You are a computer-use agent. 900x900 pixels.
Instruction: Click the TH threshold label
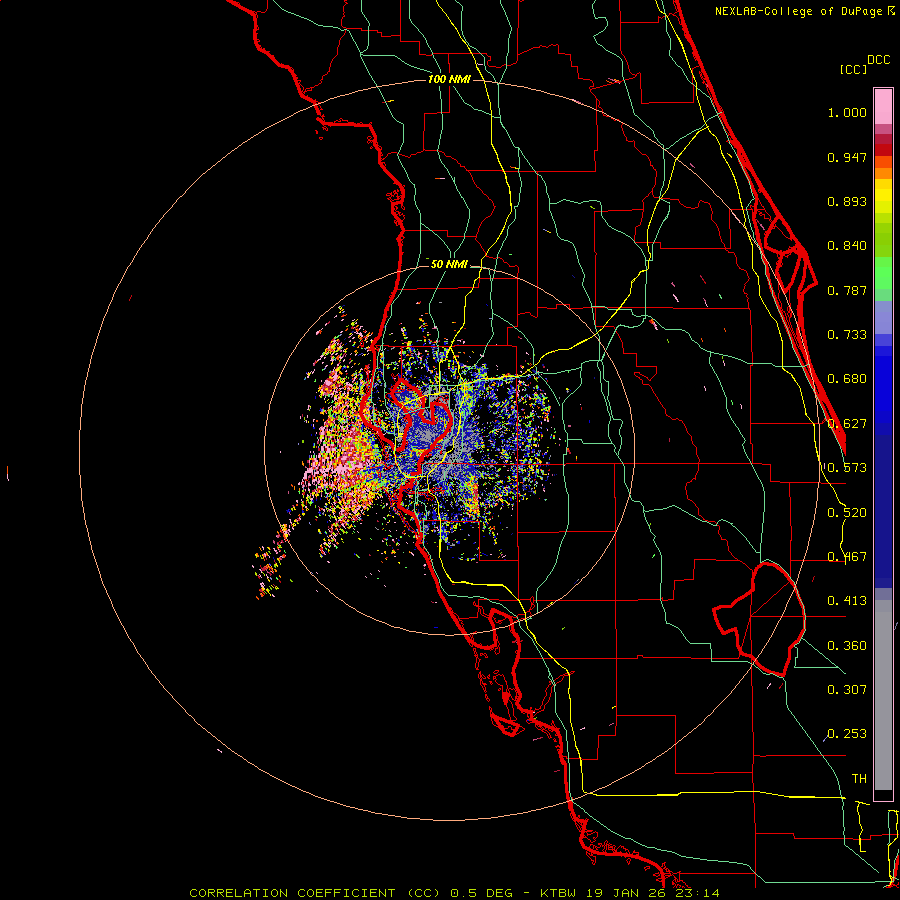(859, 779)
